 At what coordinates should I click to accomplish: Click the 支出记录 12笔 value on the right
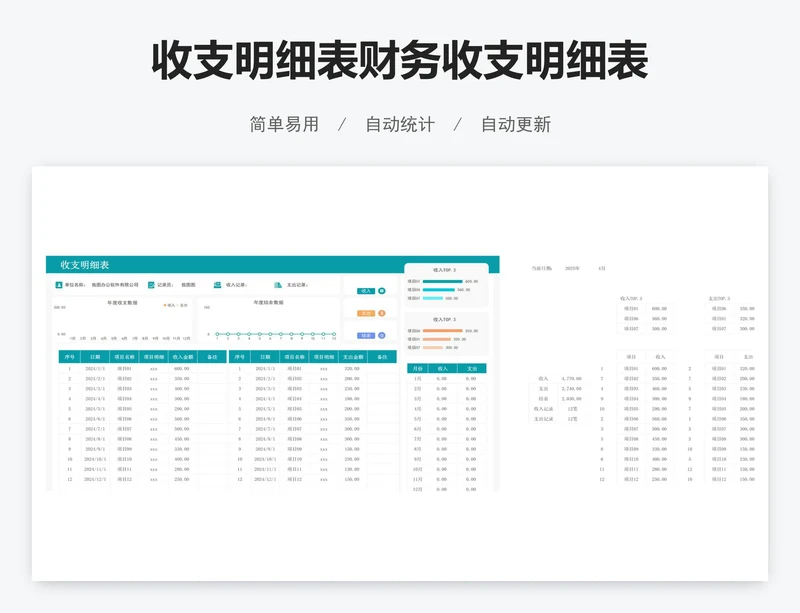tap(572, 419)
